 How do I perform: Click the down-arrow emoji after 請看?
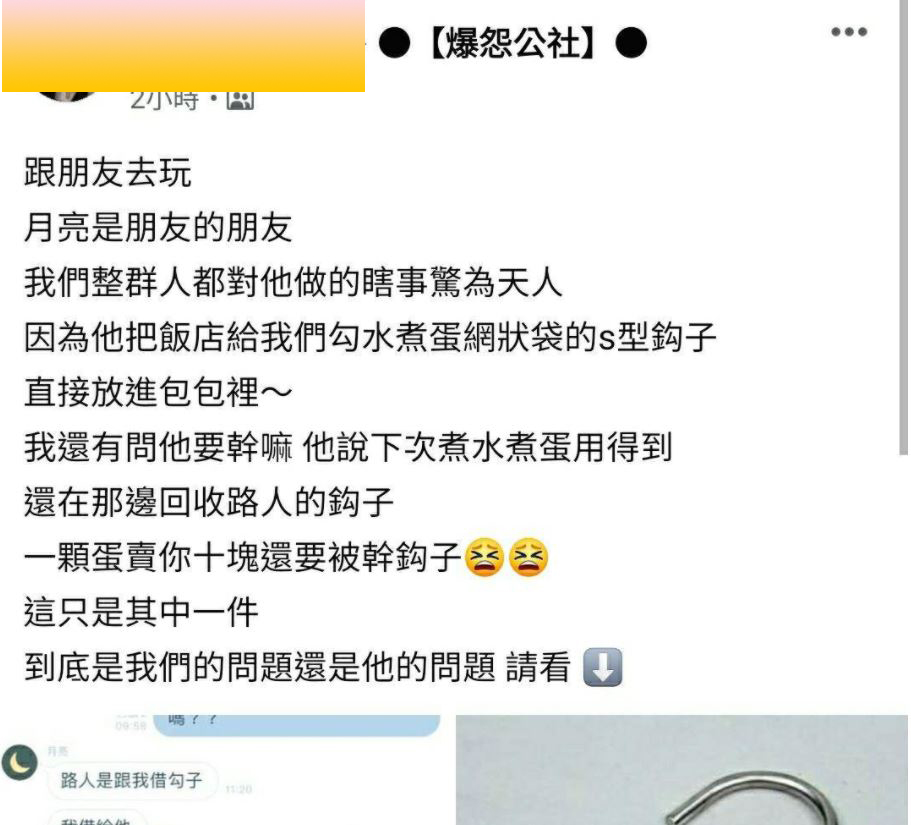coord(602,667)
